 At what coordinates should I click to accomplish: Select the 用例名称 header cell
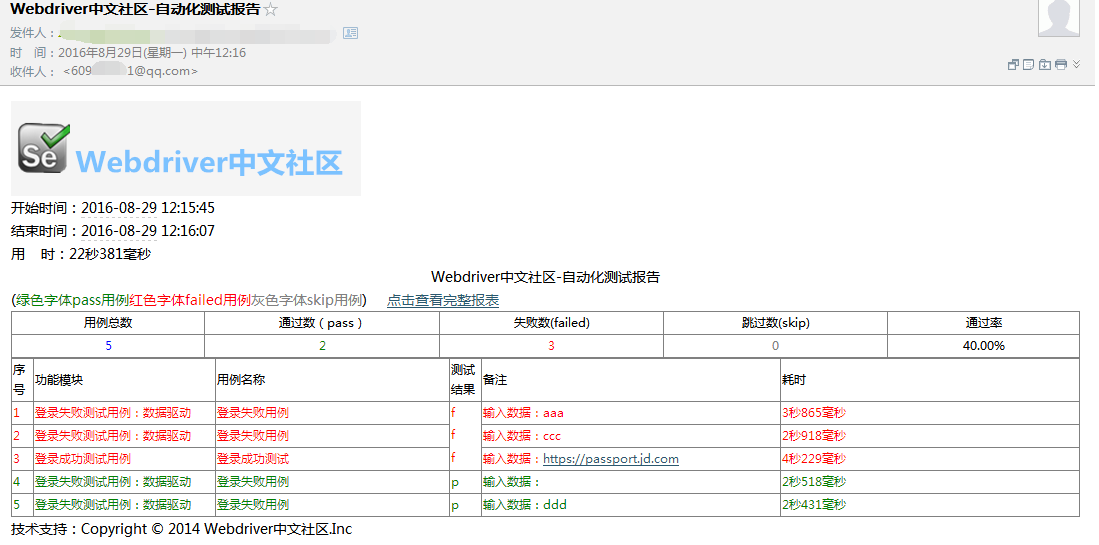click(x=332, y=380)
